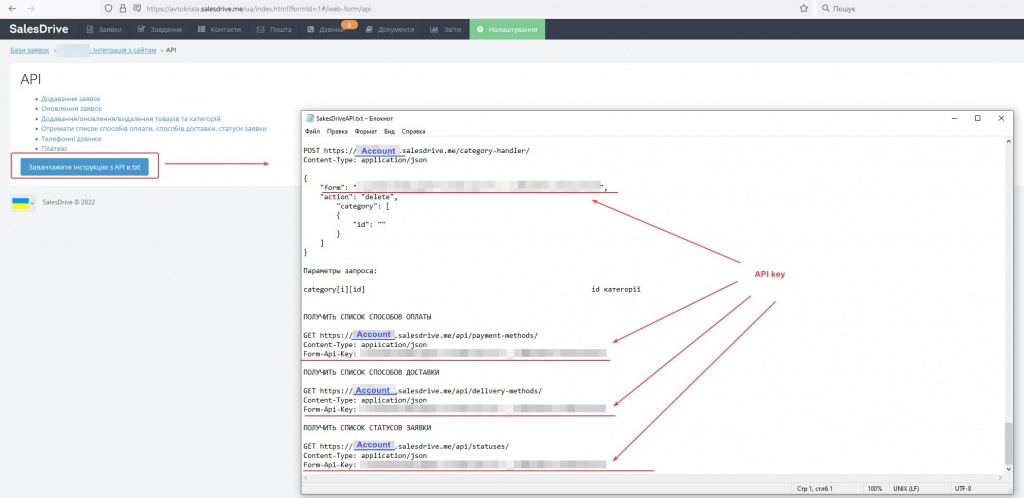Viewport: 1024px width, 498px height.
Task: Click UTF-8 encoding in Notepad status bar
Action: [963, 488]
